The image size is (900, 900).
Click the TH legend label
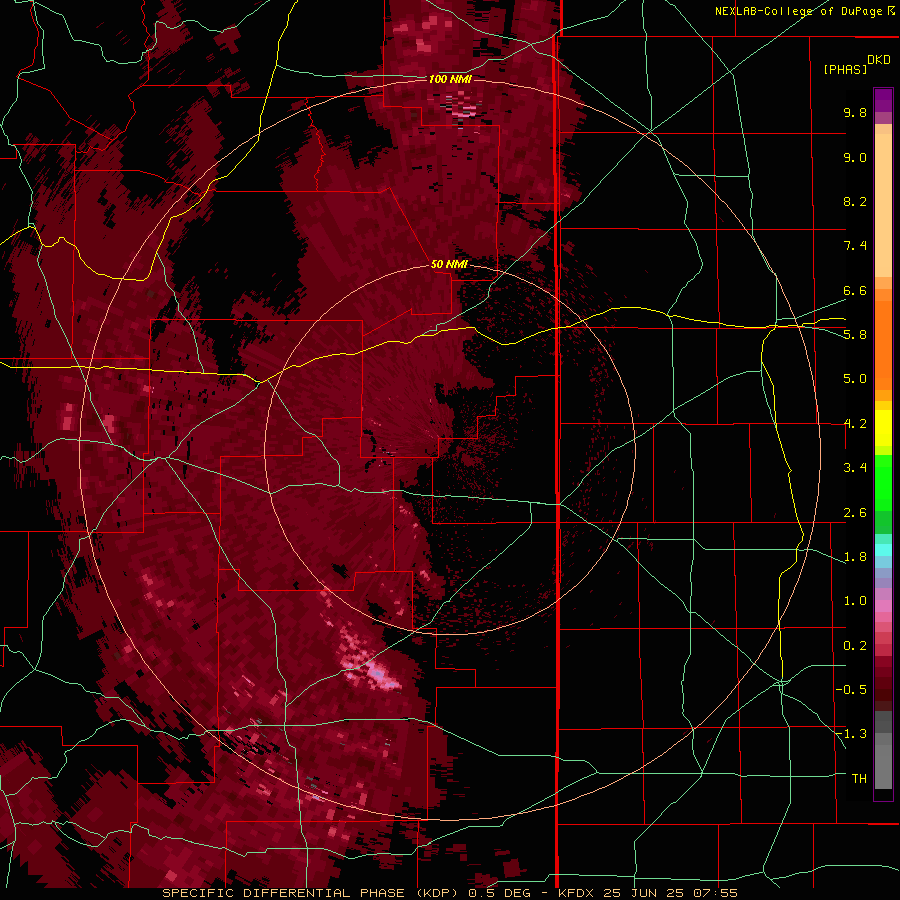pyautogui.click(x=859, y=779)
